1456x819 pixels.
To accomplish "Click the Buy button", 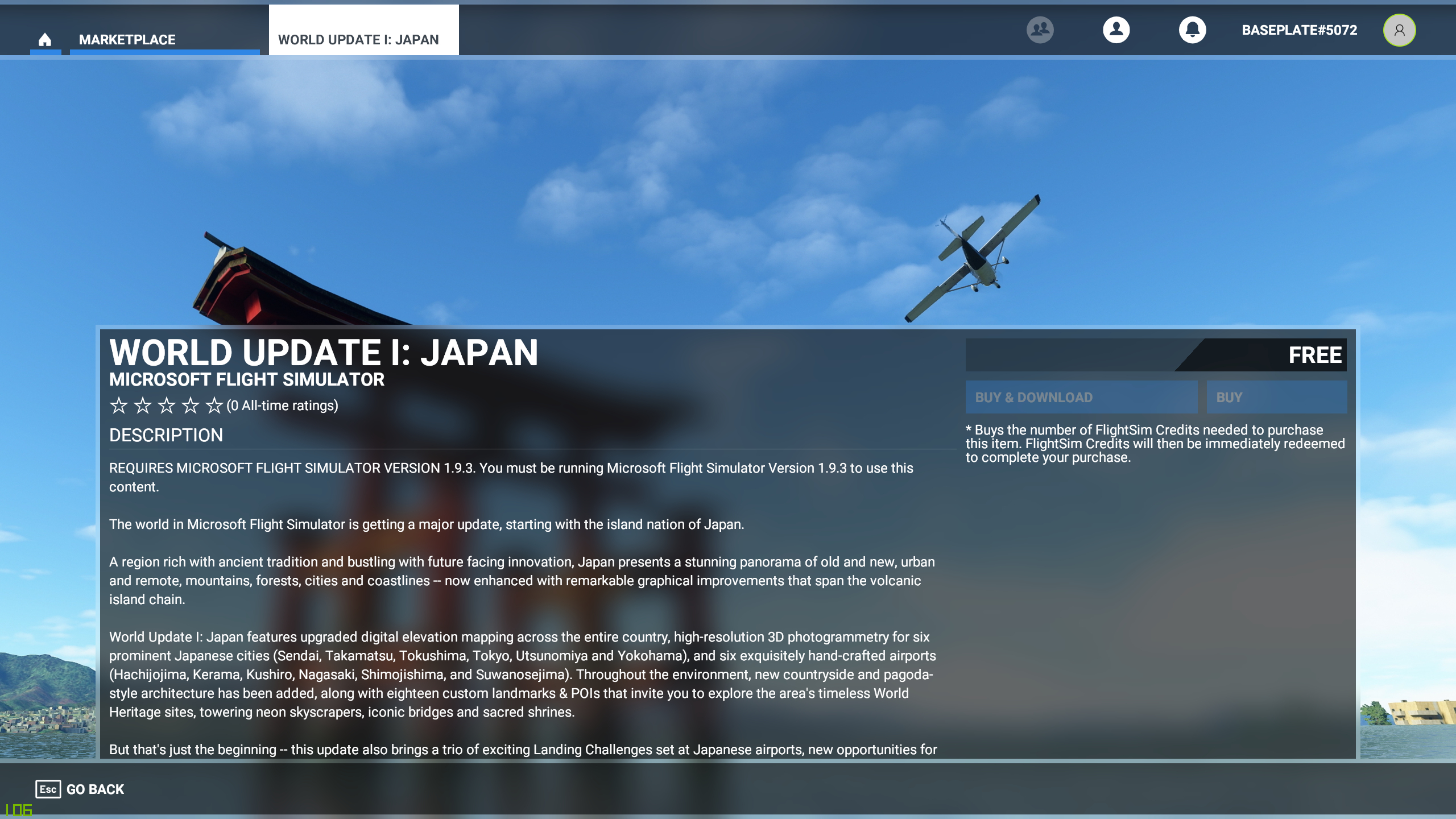I will click(1276, 397).
